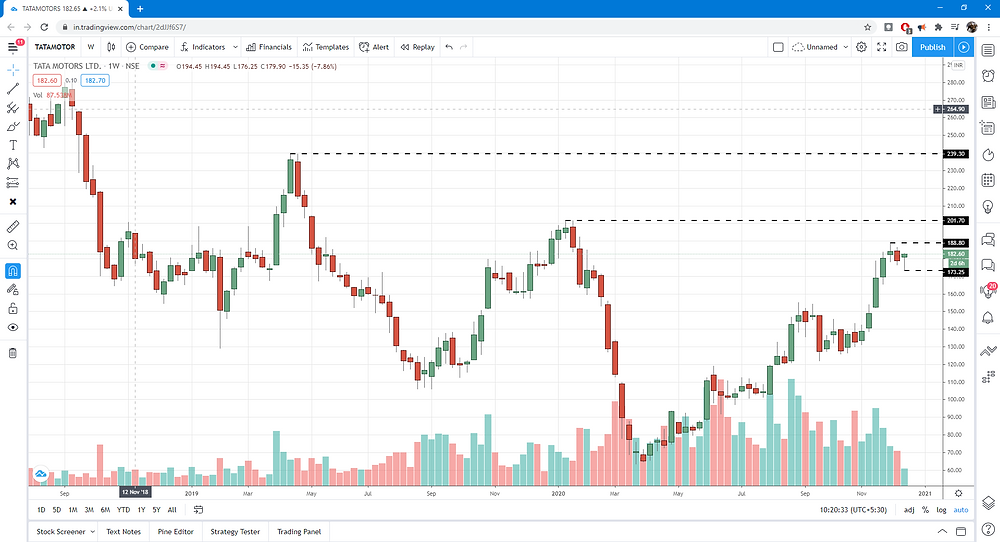Open the alerts clock panel
The height and width of the screenshot is (542, 1000).
tap(988, 77)
